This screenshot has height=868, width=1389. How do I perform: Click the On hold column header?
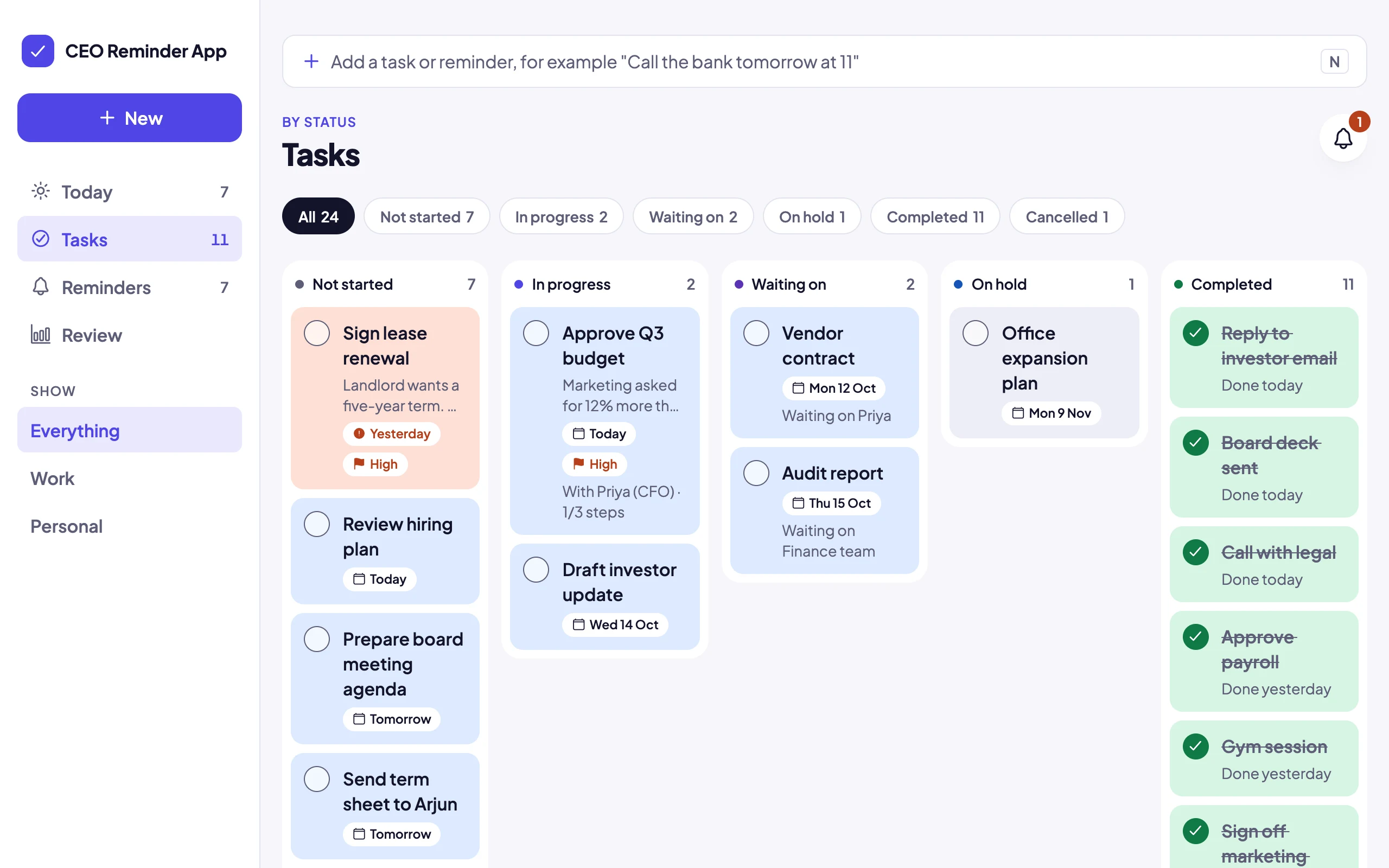tap(1043, 284)
